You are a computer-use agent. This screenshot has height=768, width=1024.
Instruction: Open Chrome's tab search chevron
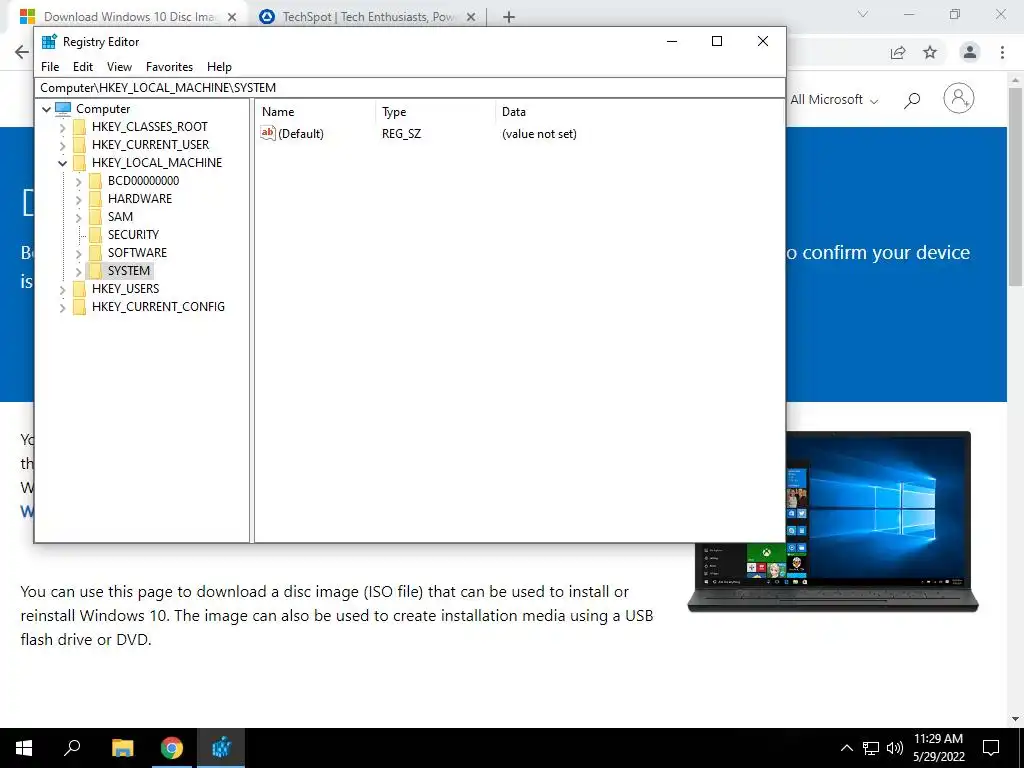(x=863, y=14)
